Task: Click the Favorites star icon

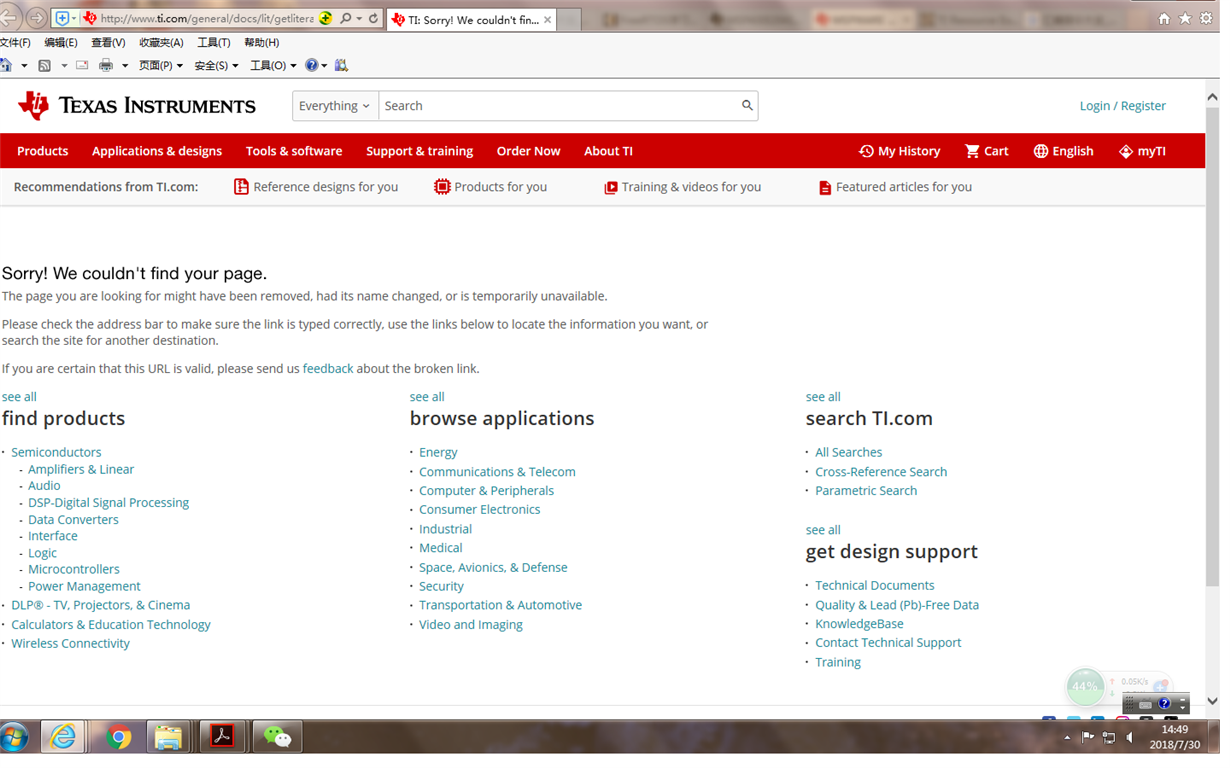Action: [1185, 18]
